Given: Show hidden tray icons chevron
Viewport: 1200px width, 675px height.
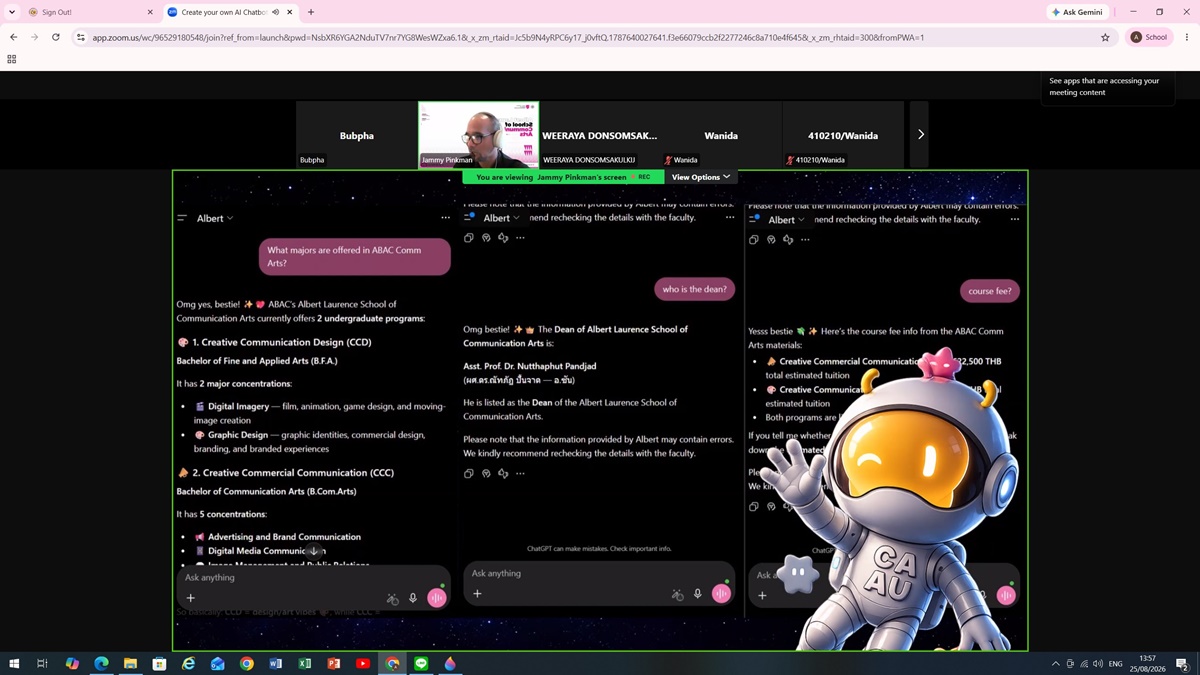Looking at the screenshot, I should [x=1055, y=663].
